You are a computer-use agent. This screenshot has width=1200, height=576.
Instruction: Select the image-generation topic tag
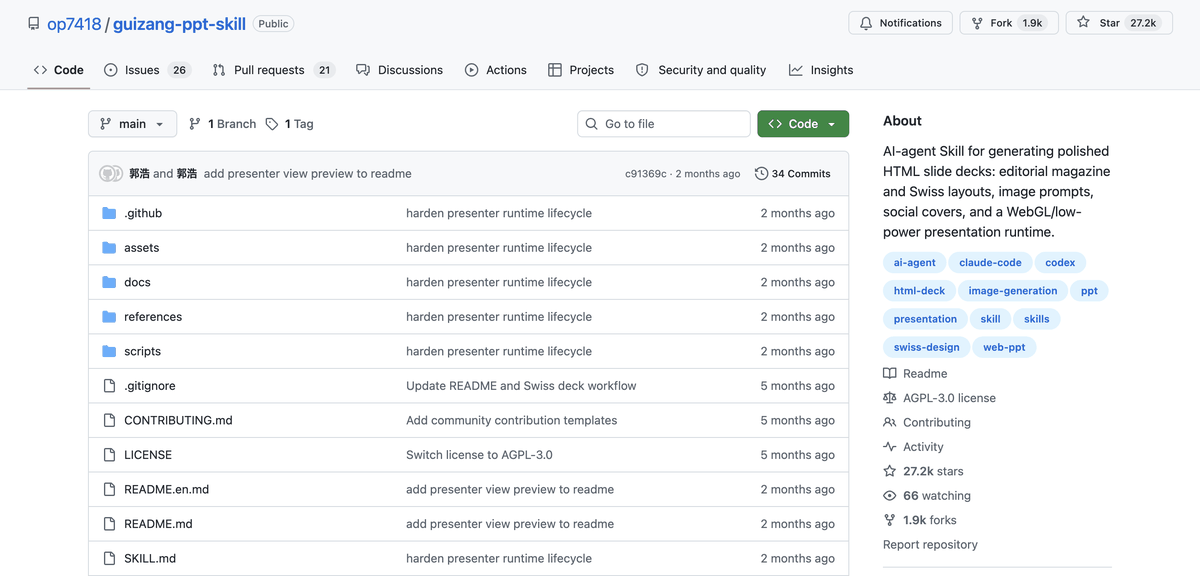(1013, 291)
